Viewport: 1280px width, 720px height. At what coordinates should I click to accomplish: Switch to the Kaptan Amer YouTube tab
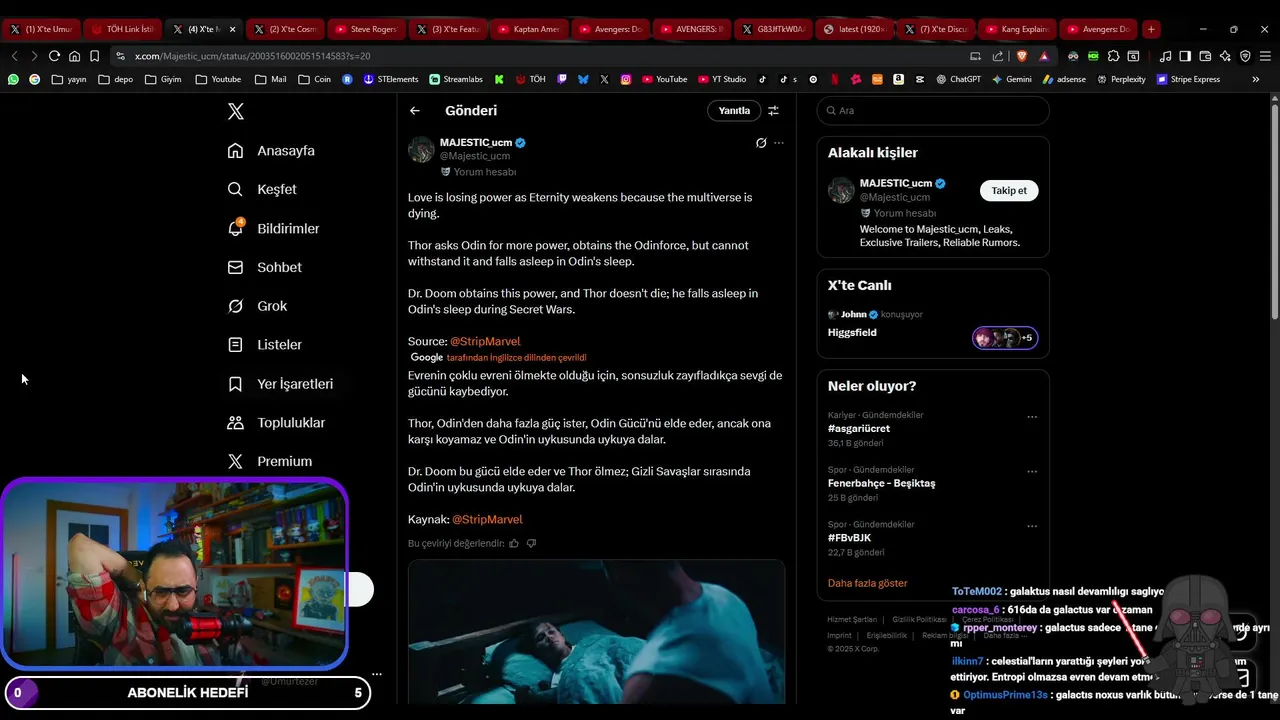528,29
